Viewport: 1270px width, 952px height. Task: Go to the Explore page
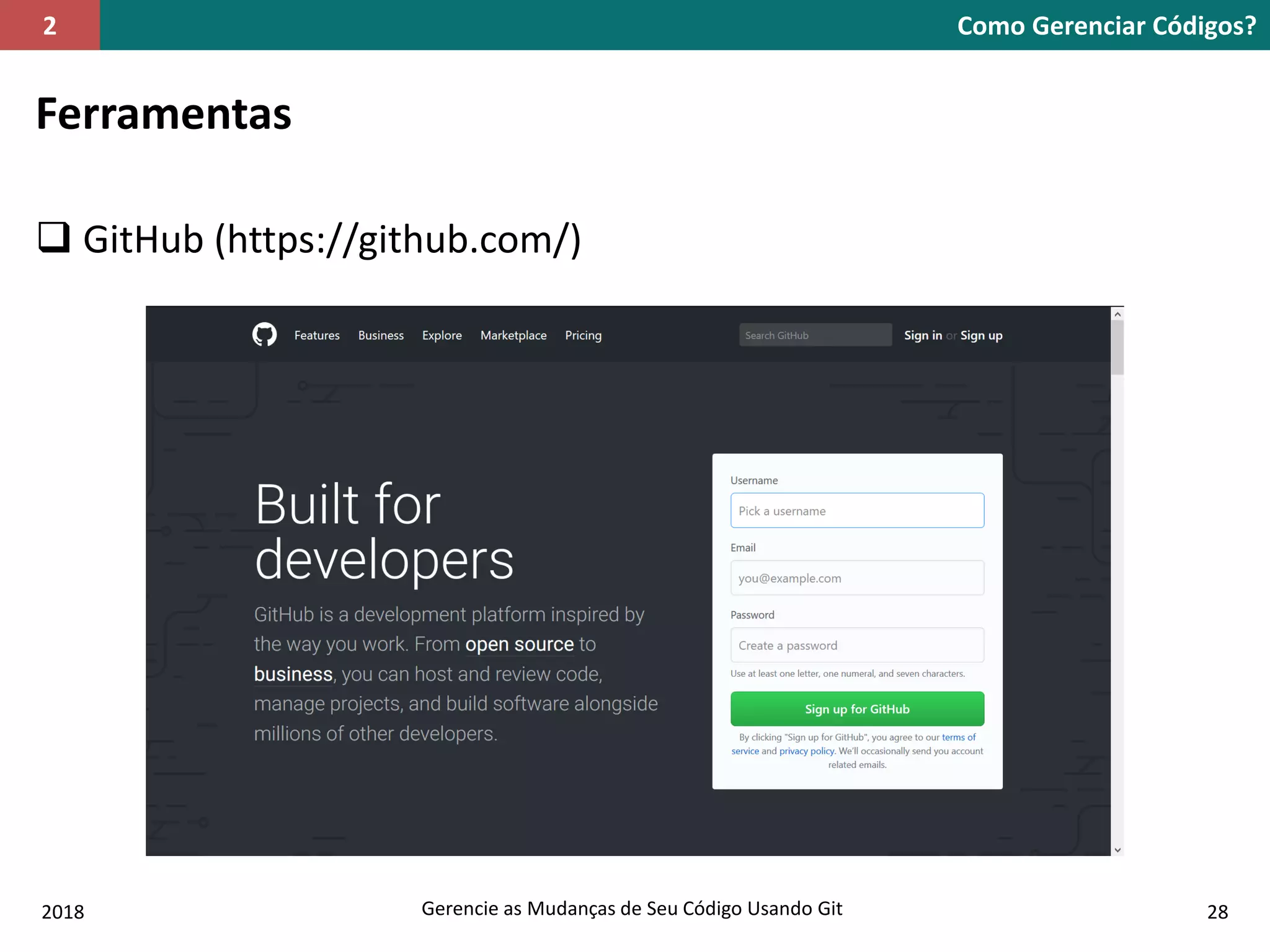point(442,335)
